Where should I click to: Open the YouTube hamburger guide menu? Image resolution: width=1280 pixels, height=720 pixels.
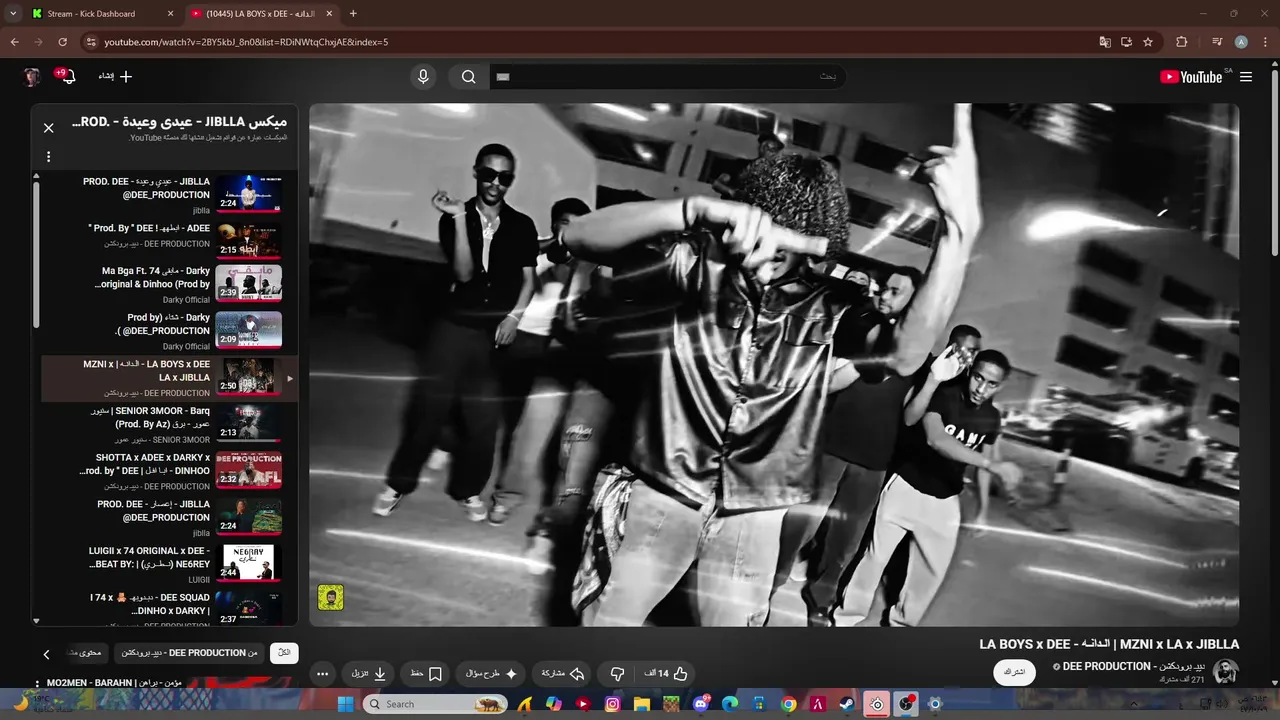[x=1245, y=77]
